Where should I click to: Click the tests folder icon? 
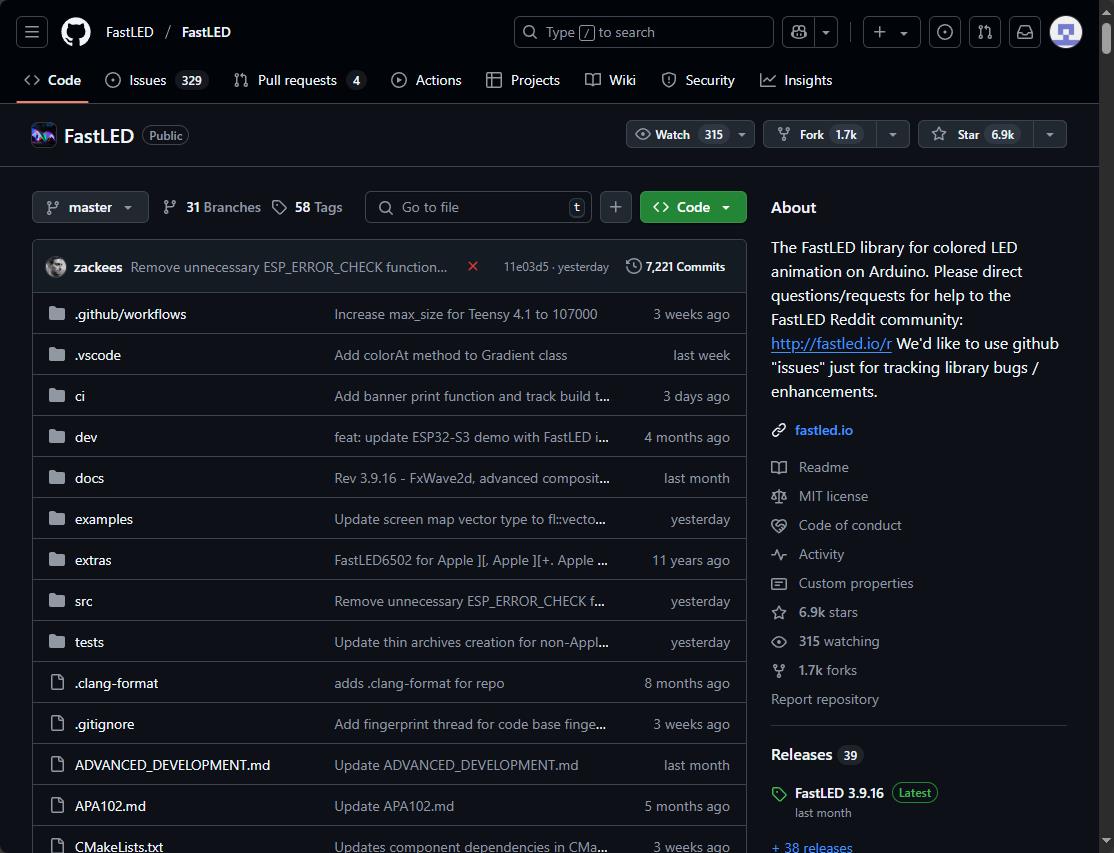coord(57,642)
